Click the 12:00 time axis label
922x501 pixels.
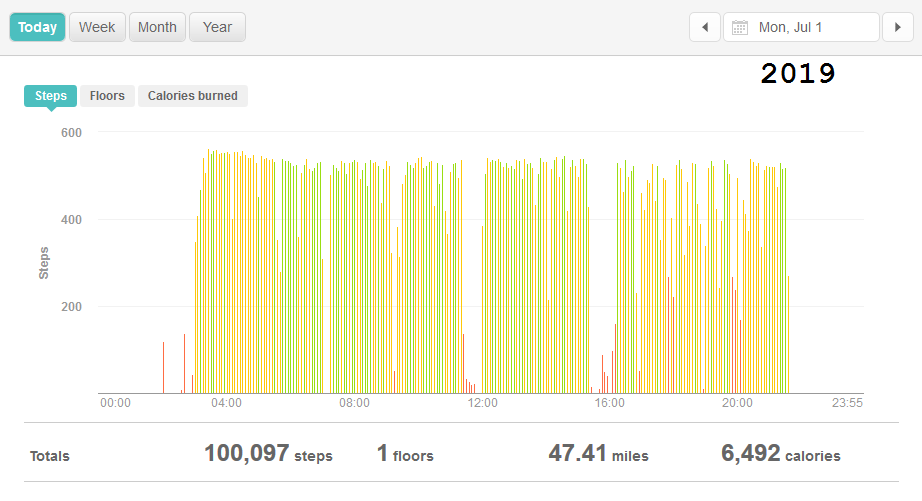coord(482,403)
